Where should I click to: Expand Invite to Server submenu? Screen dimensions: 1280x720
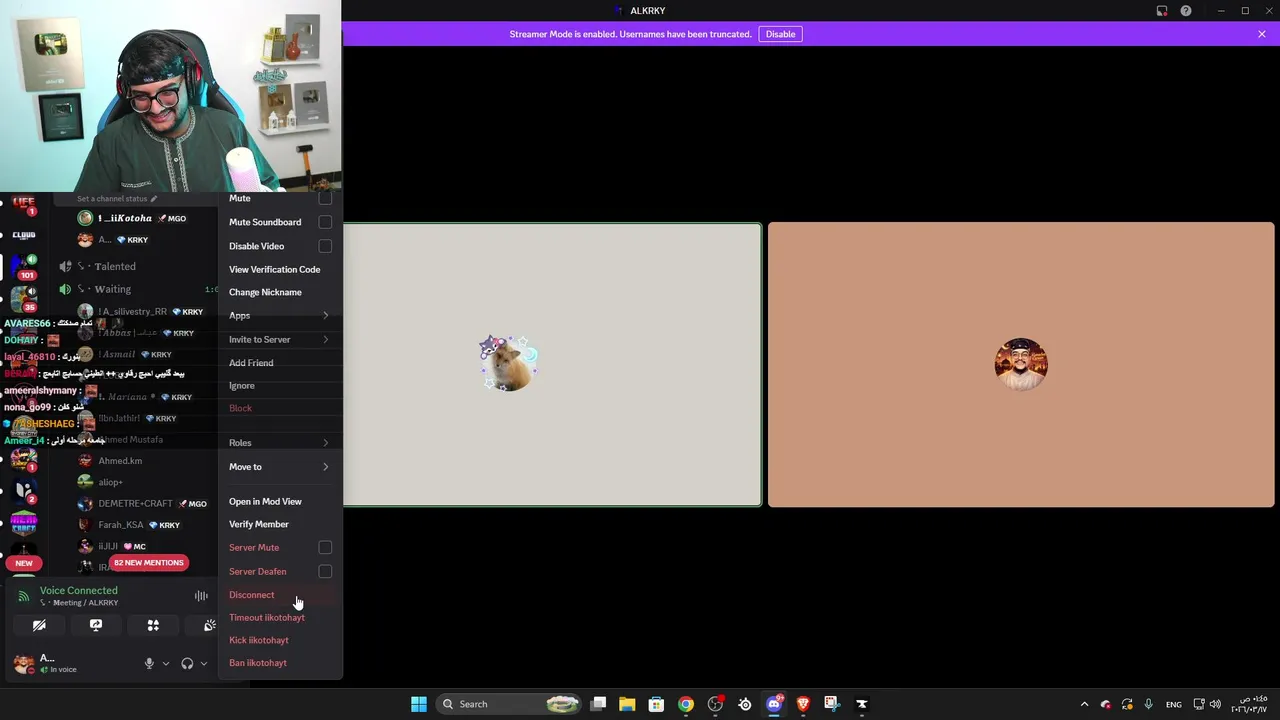pos(280,340)
